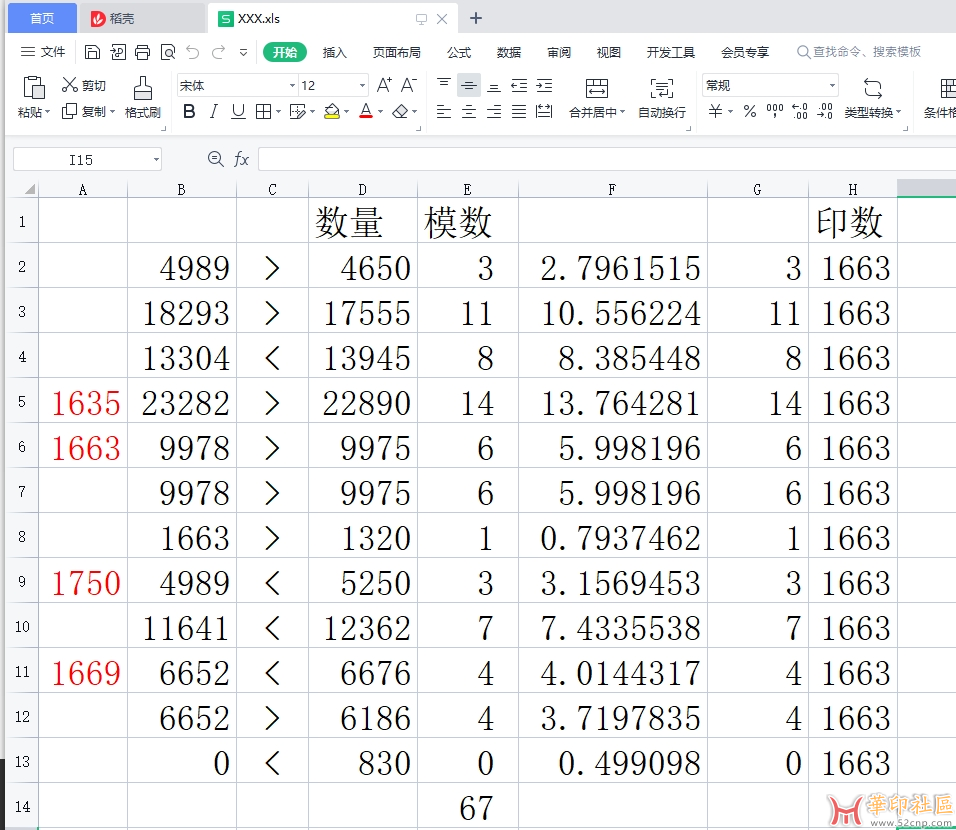Switch to the 视图 ribbon tab
Viewport: 956px width, 830px height.
[x=608, y=52]
